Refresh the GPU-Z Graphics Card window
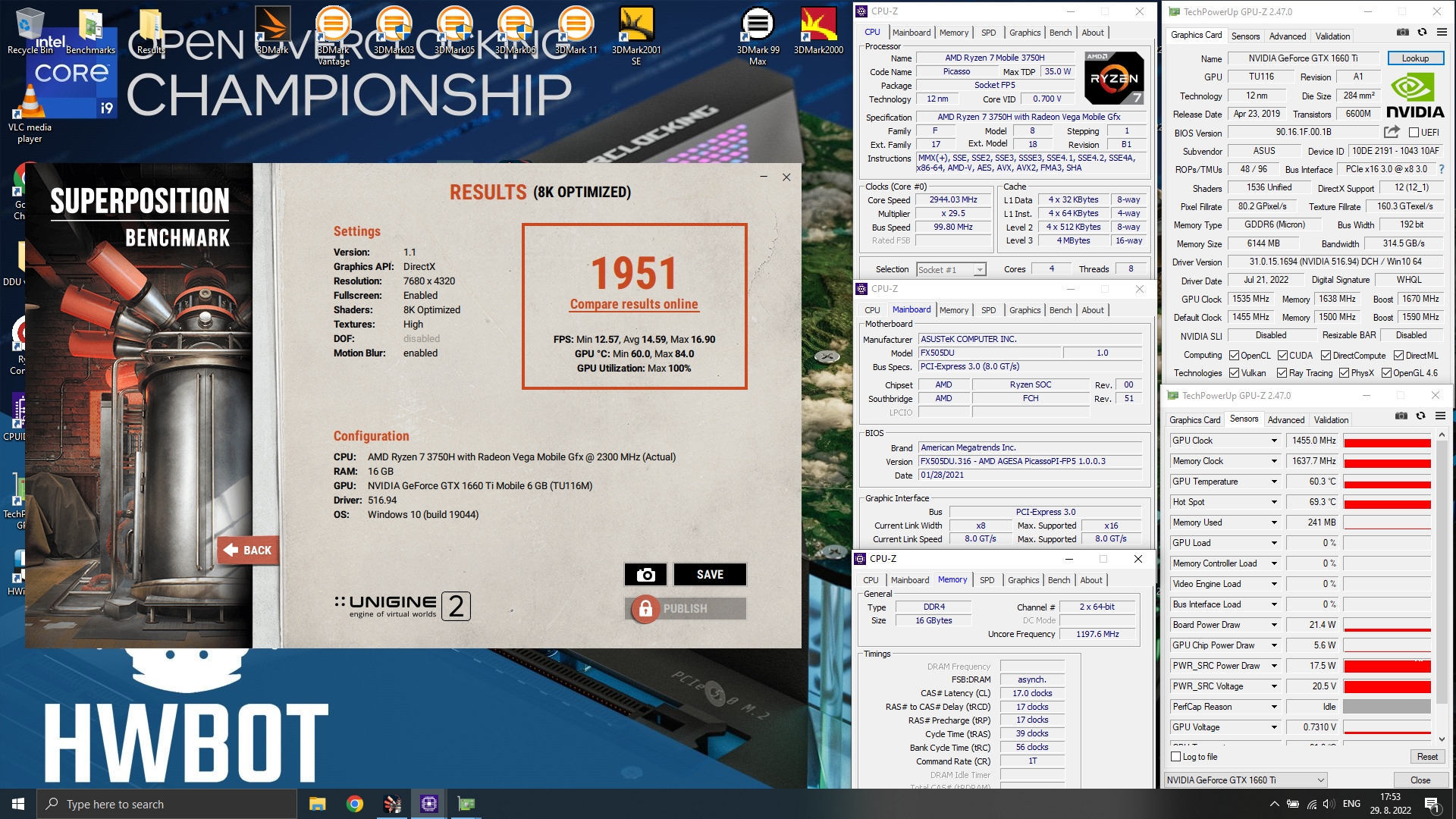 click(x=1422, y=32)
